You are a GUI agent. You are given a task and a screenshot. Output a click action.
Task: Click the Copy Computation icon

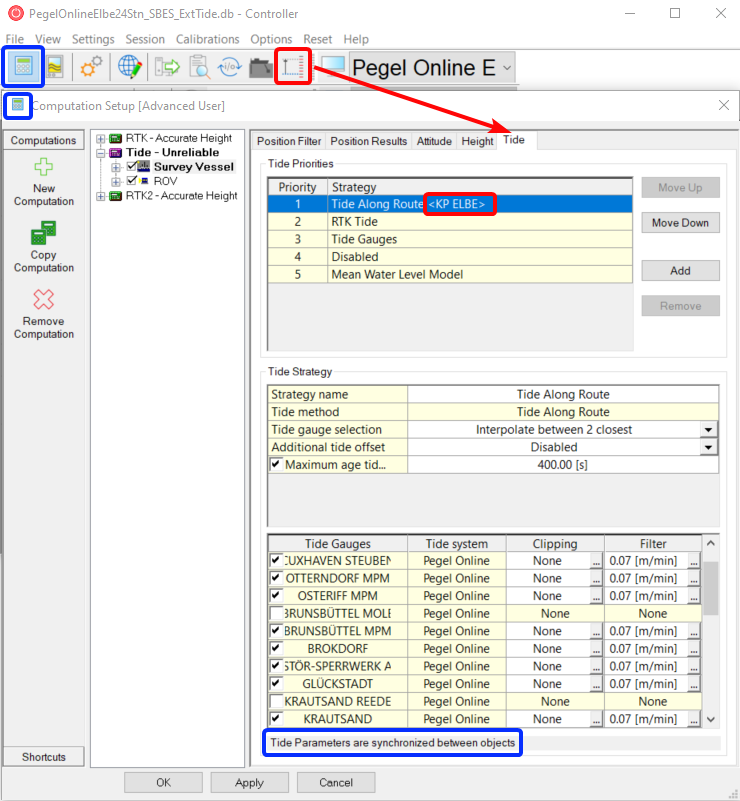(x=44, y=234)
